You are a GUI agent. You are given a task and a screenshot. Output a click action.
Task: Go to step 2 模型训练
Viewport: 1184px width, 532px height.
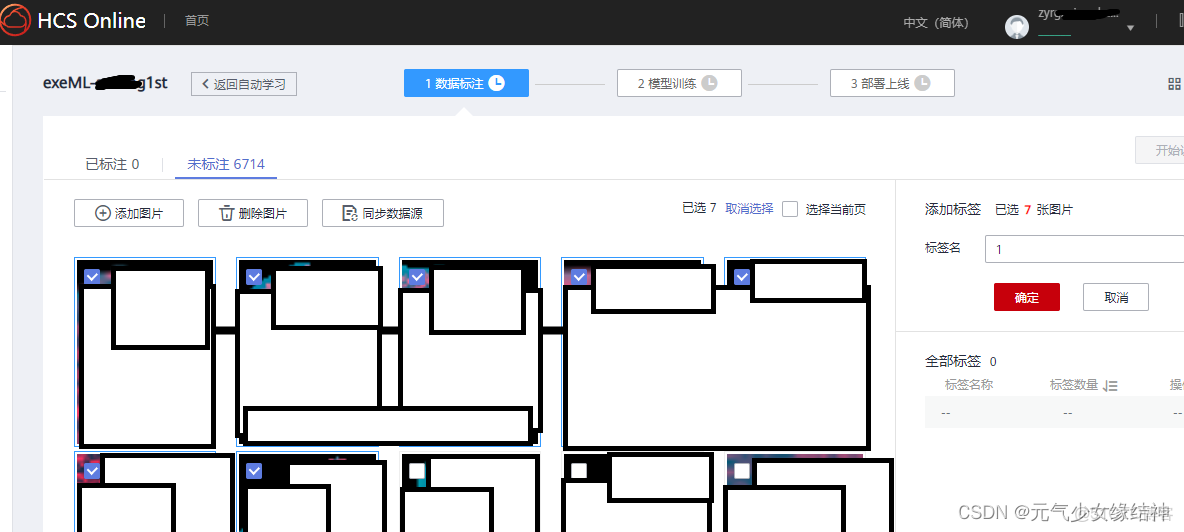point(679,83)
